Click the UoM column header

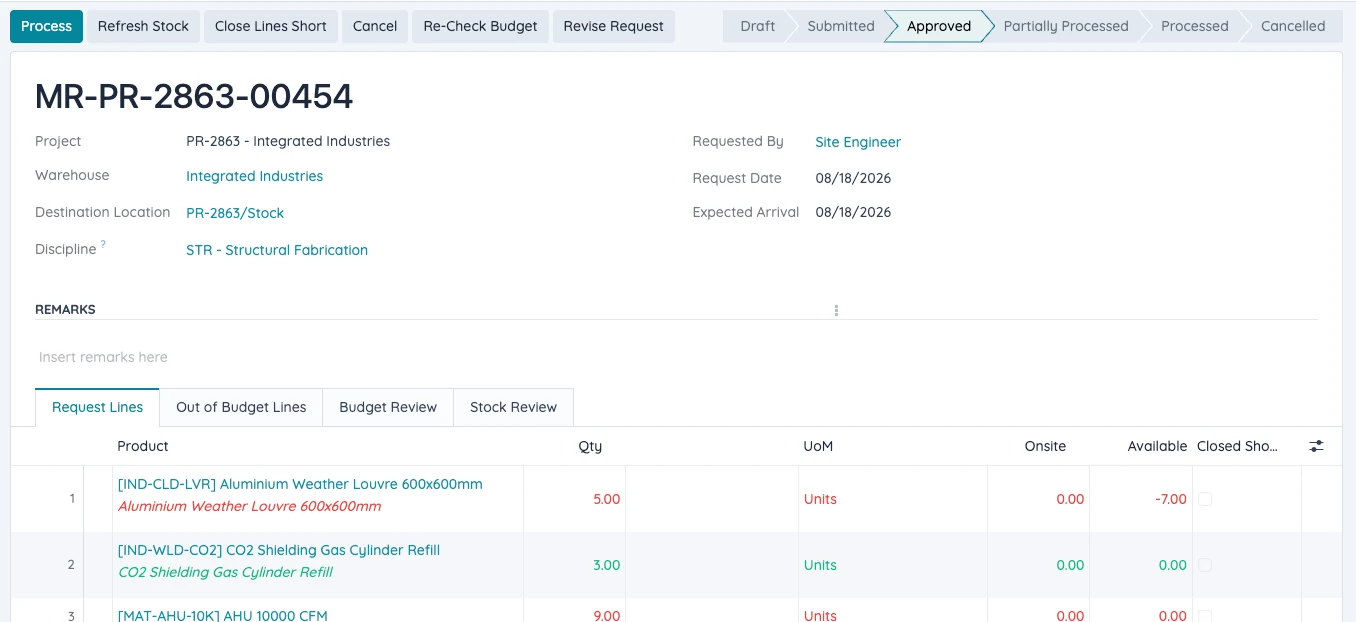point(818,446)
